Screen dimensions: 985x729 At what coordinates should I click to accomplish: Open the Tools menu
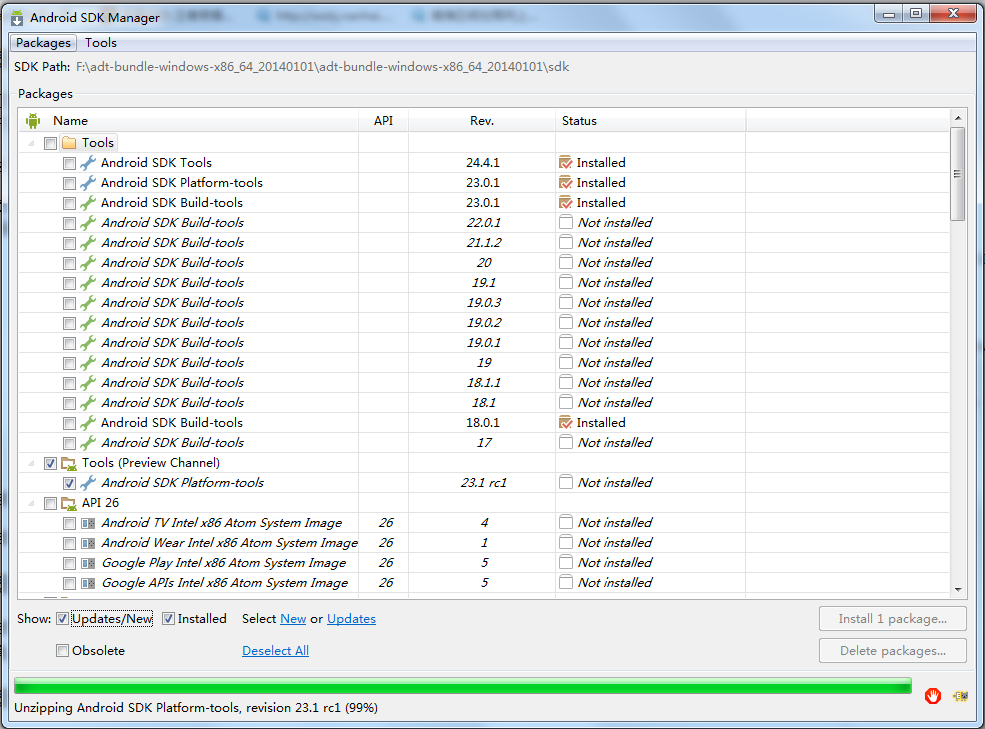101,43
